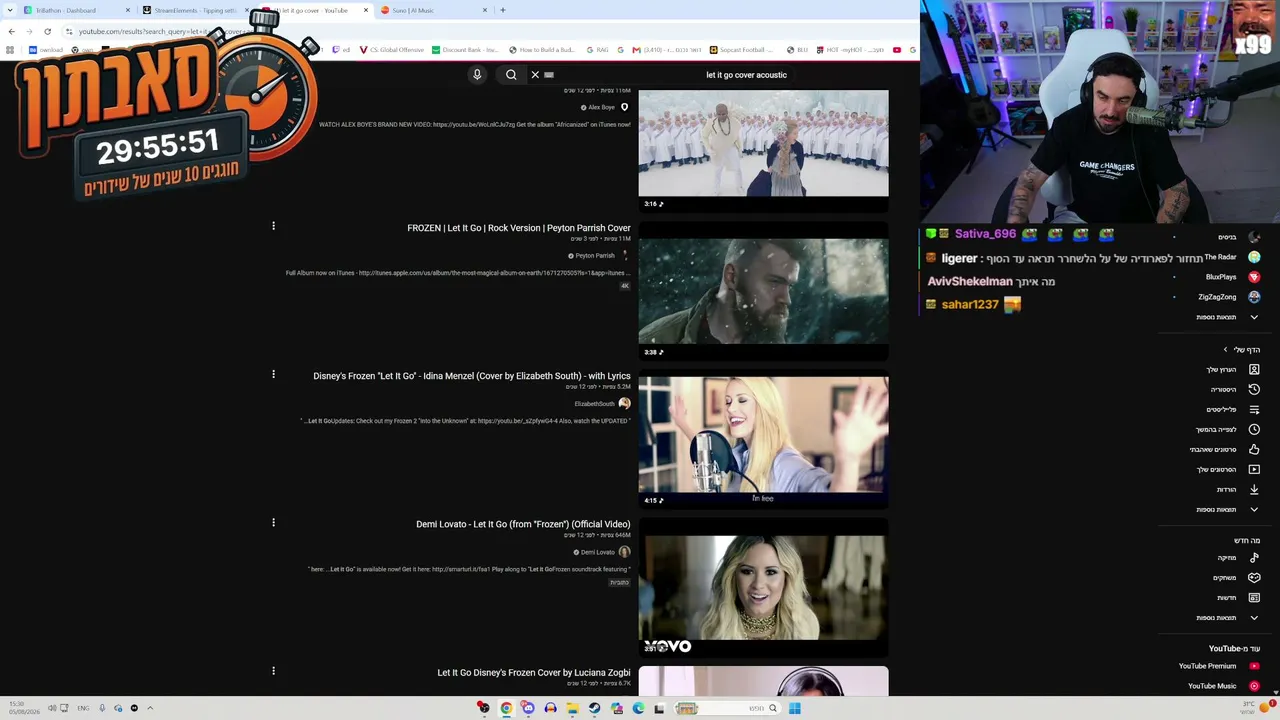Open more options for Elizabeth South cover
This screenshot has width=1280, height=720.
coord(273,374)
